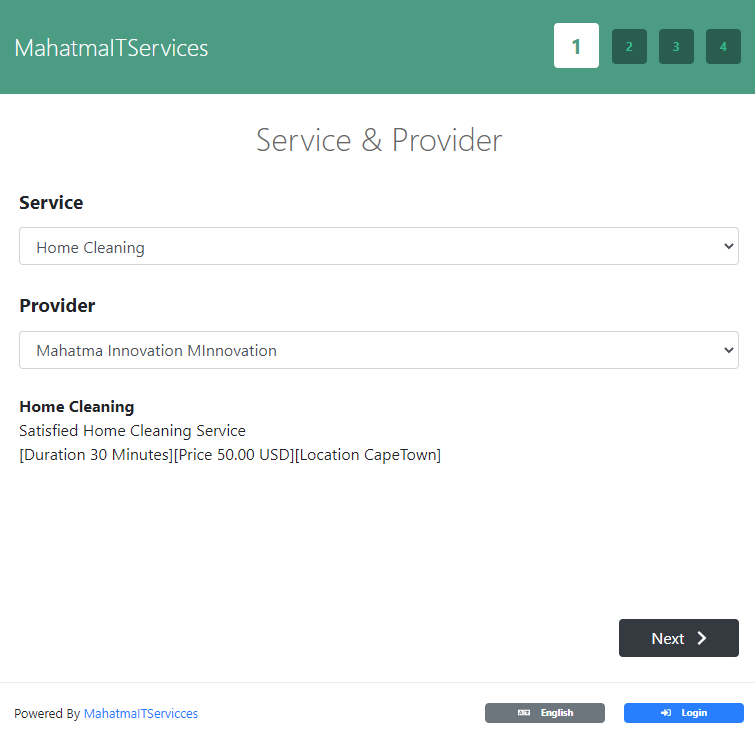Click the language icon beside English

(x=524, y=713)
